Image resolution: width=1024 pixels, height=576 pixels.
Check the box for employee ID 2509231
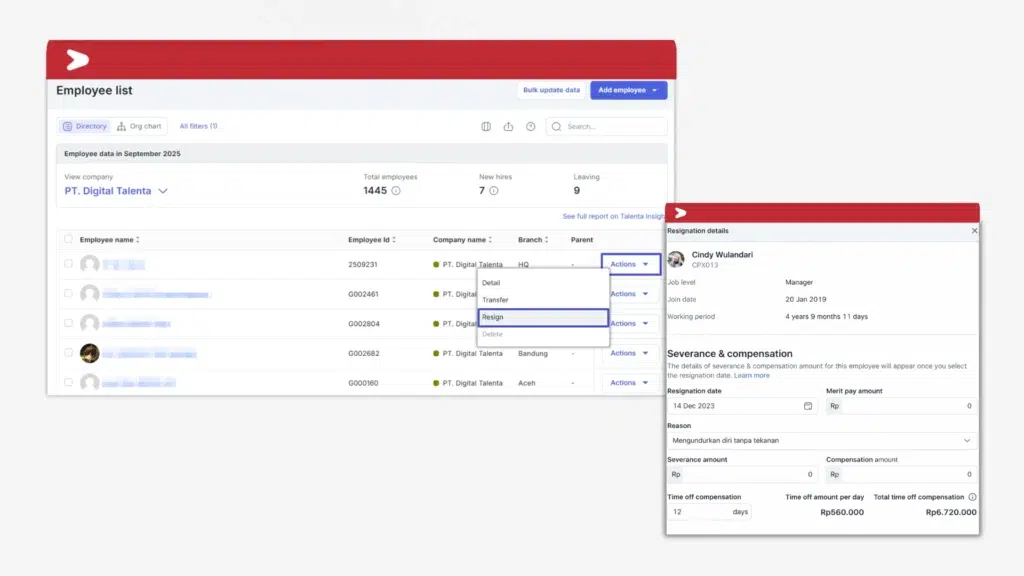click(68, 264)
